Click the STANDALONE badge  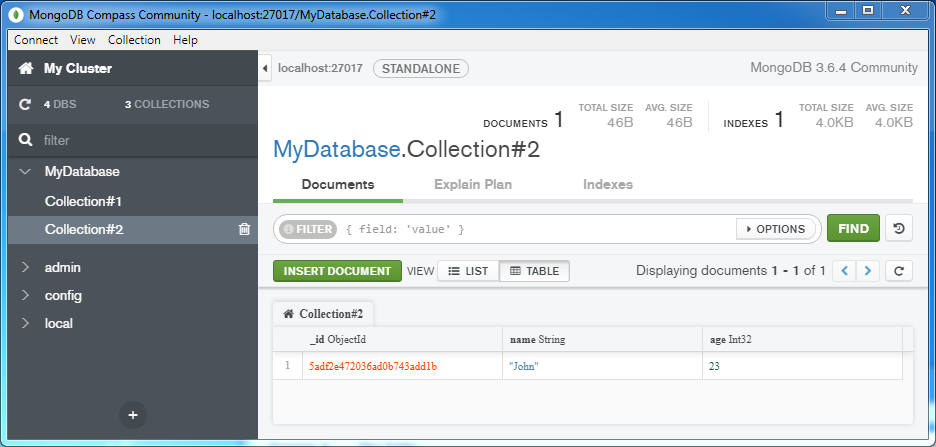(421, 69)
